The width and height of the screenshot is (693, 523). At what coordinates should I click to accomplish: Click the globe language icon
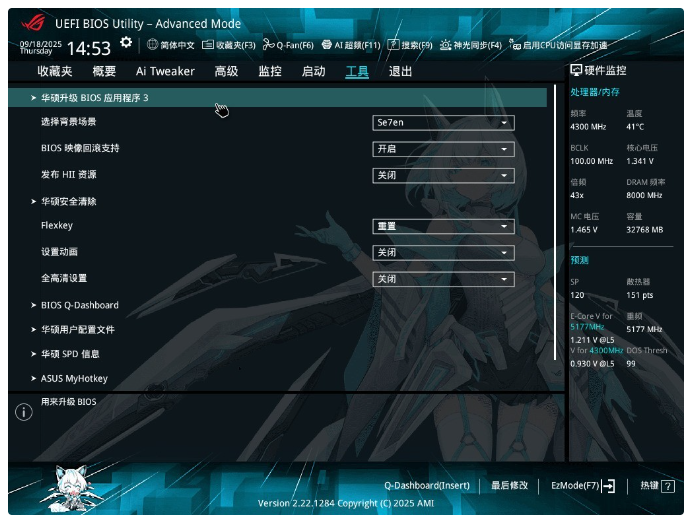(152, 44)
